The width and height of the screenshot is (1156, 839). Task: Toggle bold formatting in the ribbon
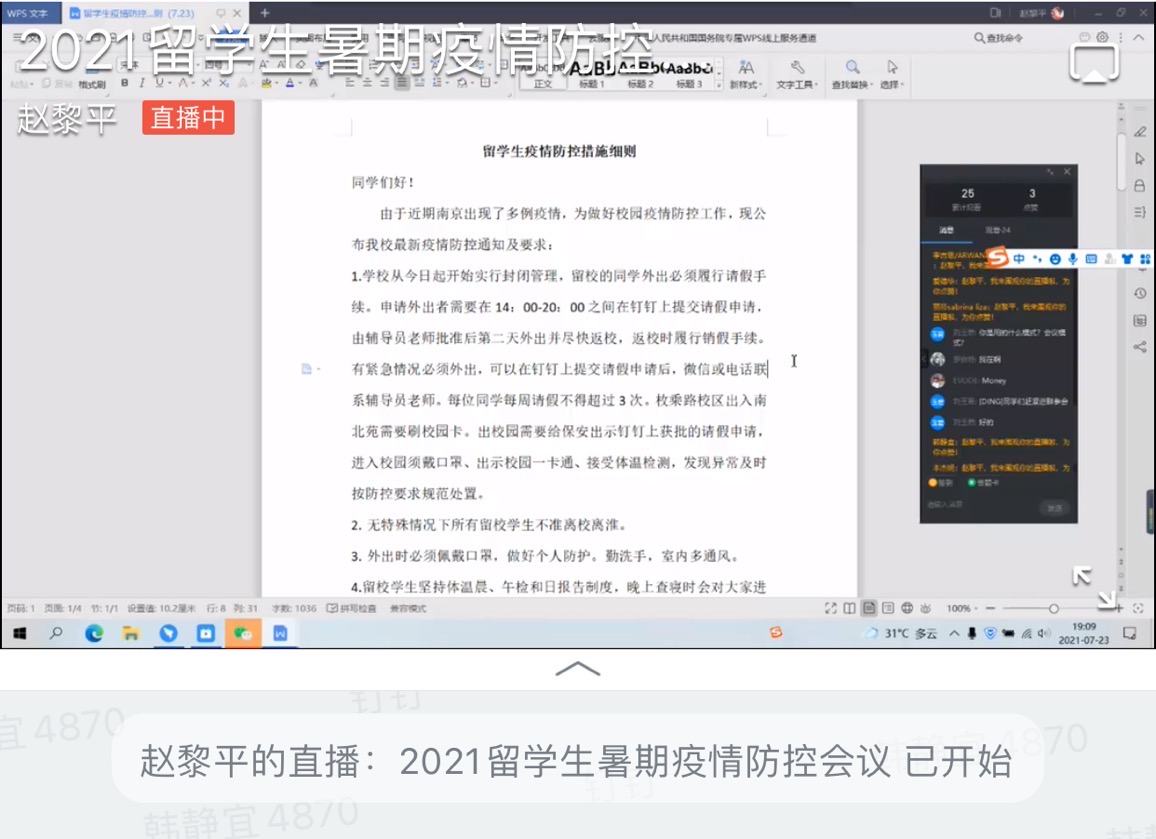(x=125, y=83)
